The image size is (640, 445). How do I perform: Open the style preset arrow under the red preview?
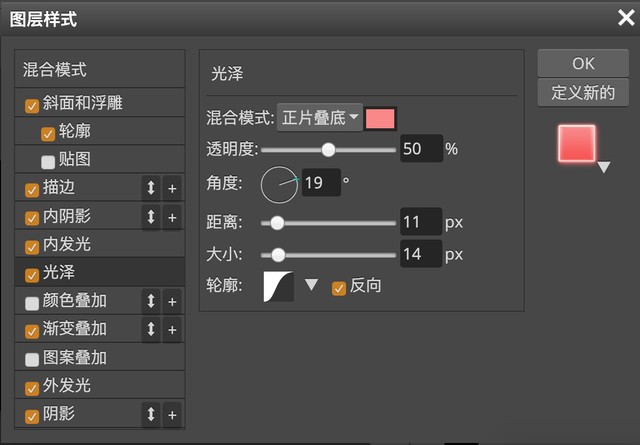[603, 168]
